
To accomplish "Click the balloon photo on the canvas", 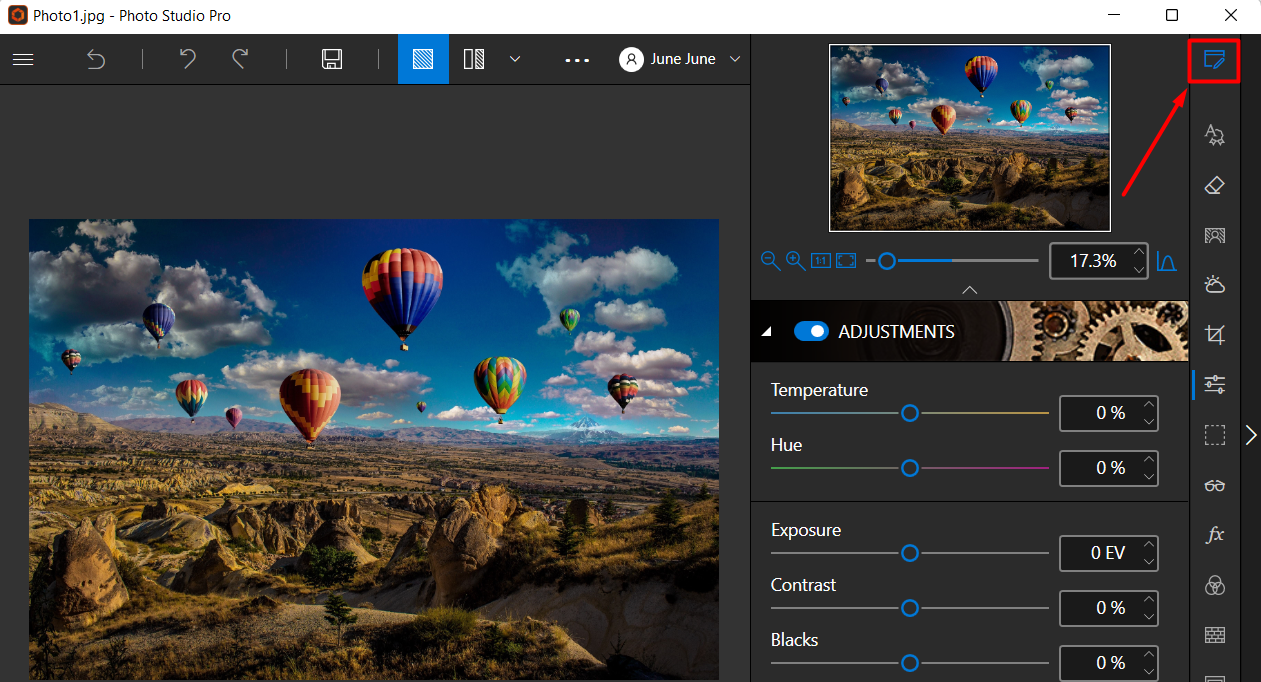I will 374,449.
